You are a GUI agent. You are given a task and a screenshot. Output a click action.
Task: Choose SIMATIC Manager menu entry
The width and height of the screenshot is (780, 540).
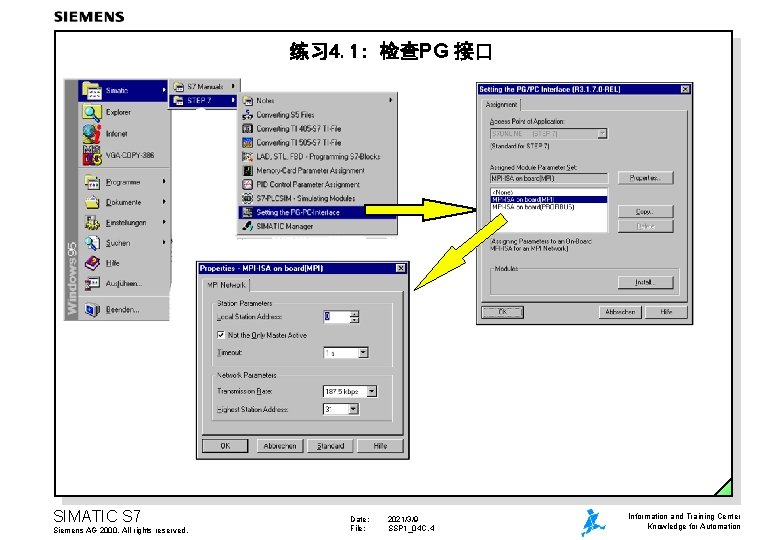point(317,226)
